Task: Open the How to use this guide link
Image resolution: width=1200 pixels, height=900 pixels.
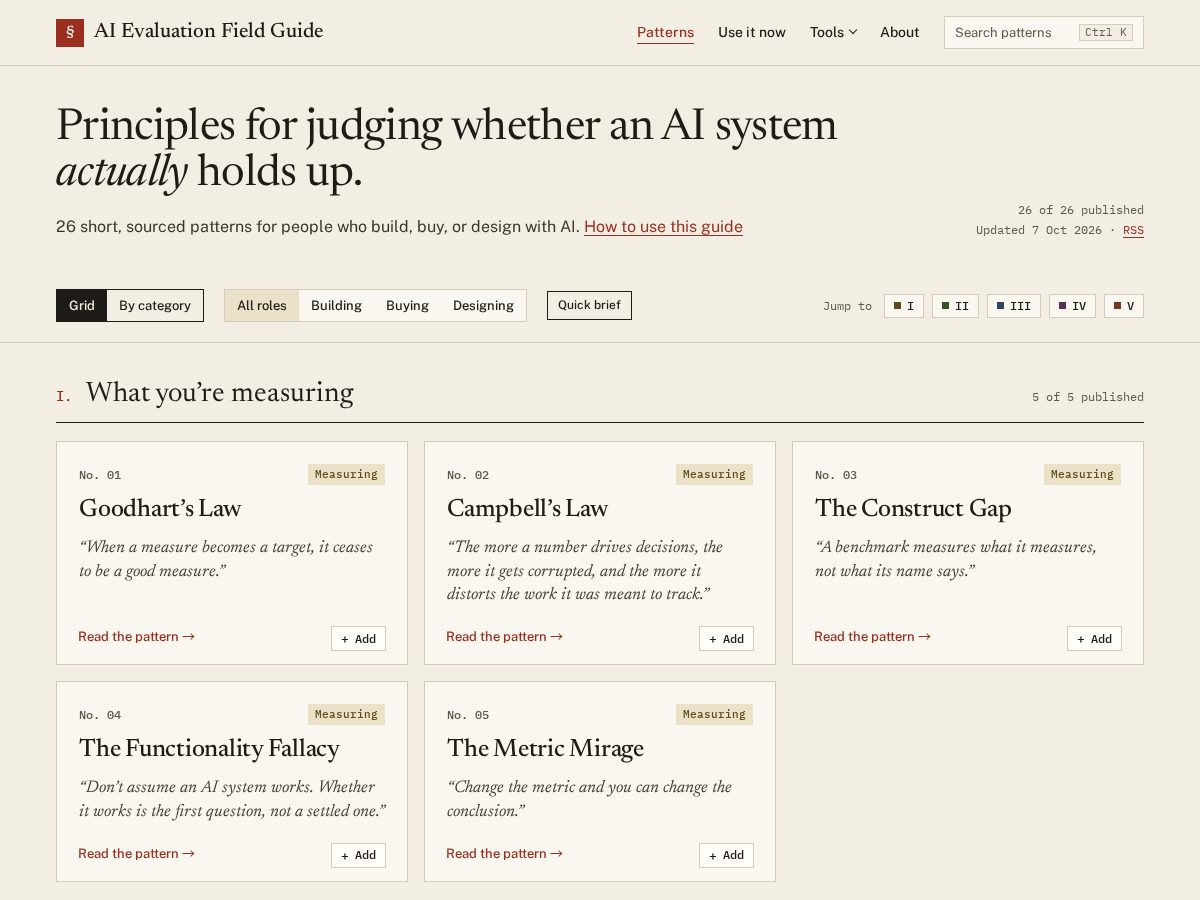Action: (x=663, y=227)
